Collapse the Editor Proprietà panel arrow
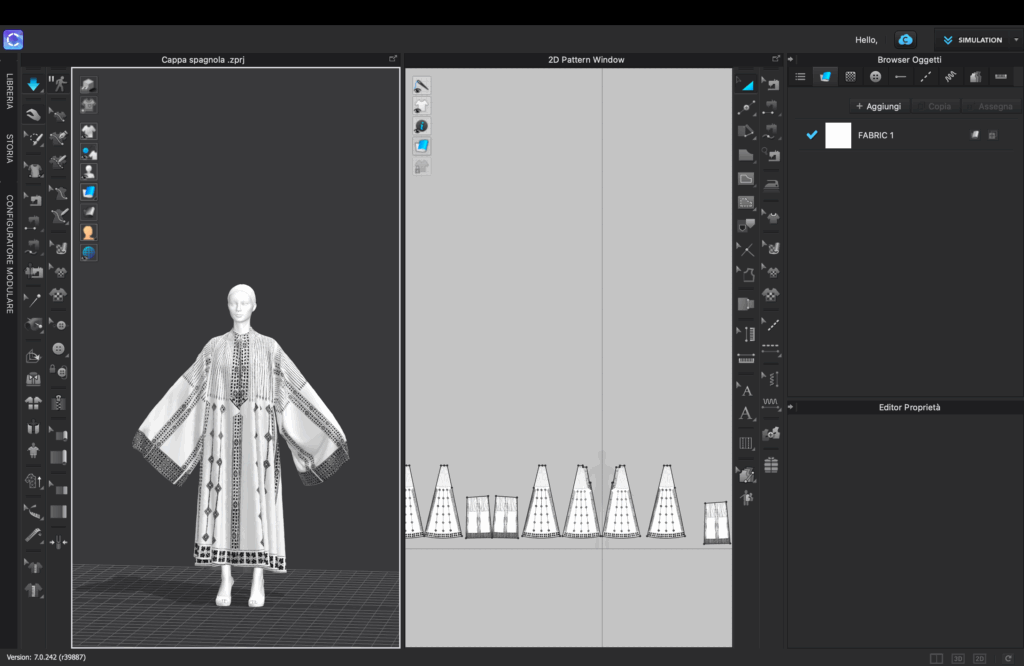The width and height of the screenshot is (1024, 666). point(792,407)
